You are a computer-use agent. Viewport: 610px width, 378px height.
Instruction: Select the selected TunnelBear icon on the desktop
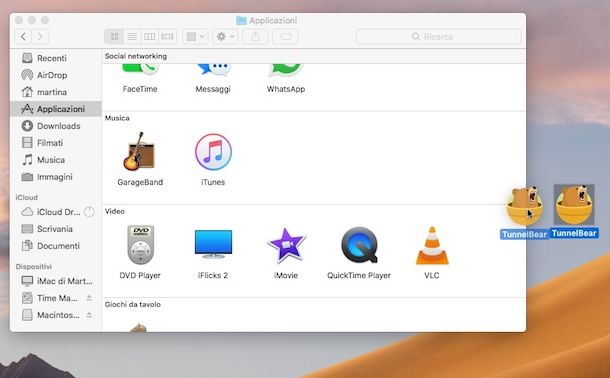574,205
